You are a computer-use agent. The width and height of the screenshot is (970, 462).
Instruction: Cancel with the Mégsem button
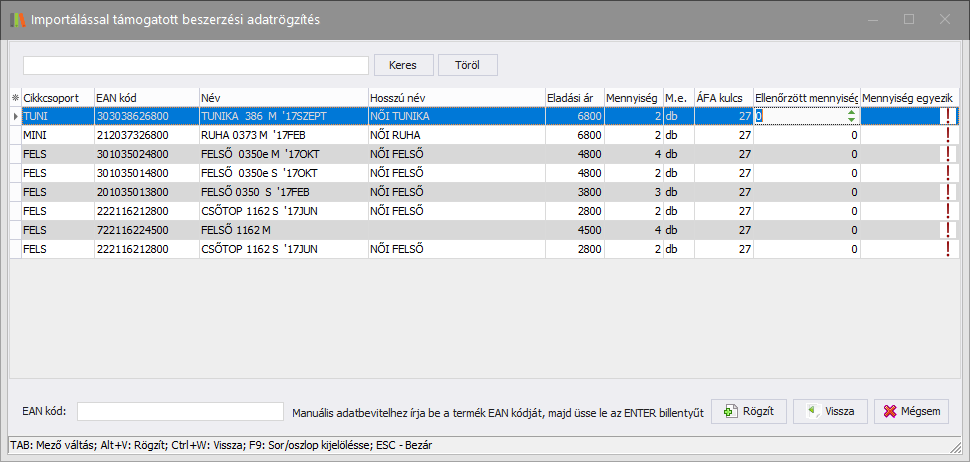click(x=911, y=411)
